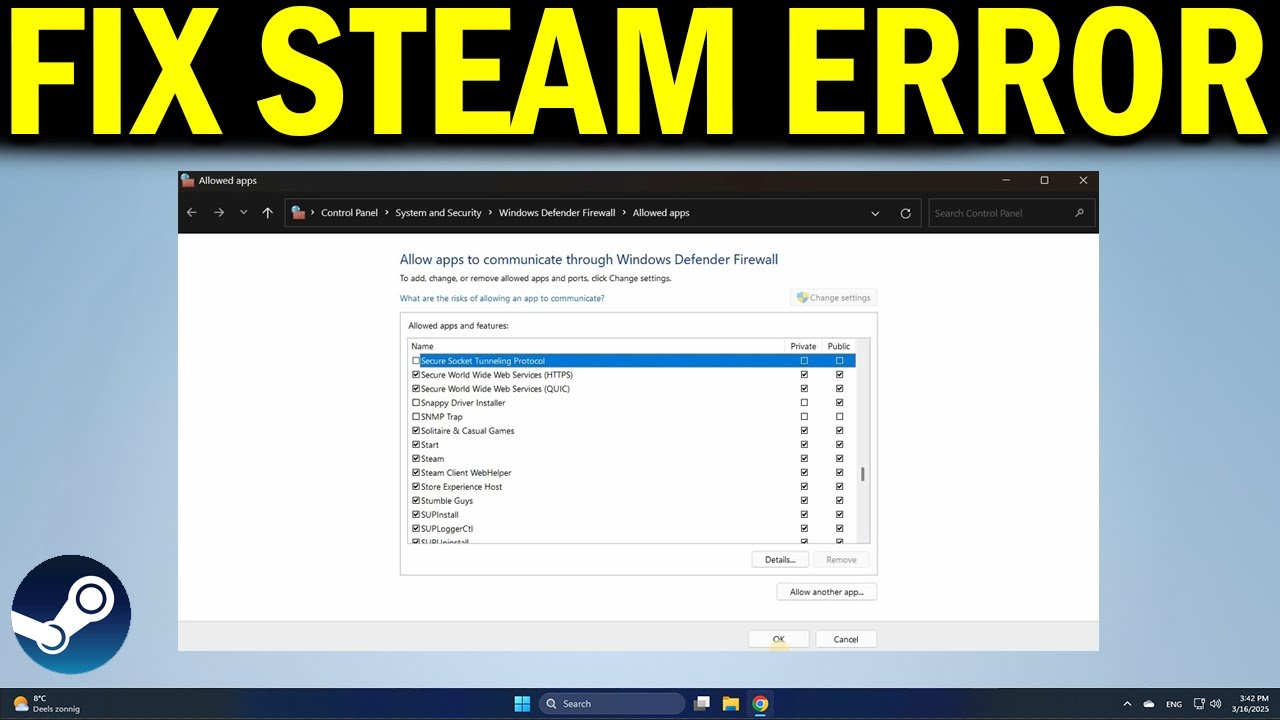Click the Allowed apps breadcrumb
Viewport: 1280px width, 720px height.
(x=661, y=213)
